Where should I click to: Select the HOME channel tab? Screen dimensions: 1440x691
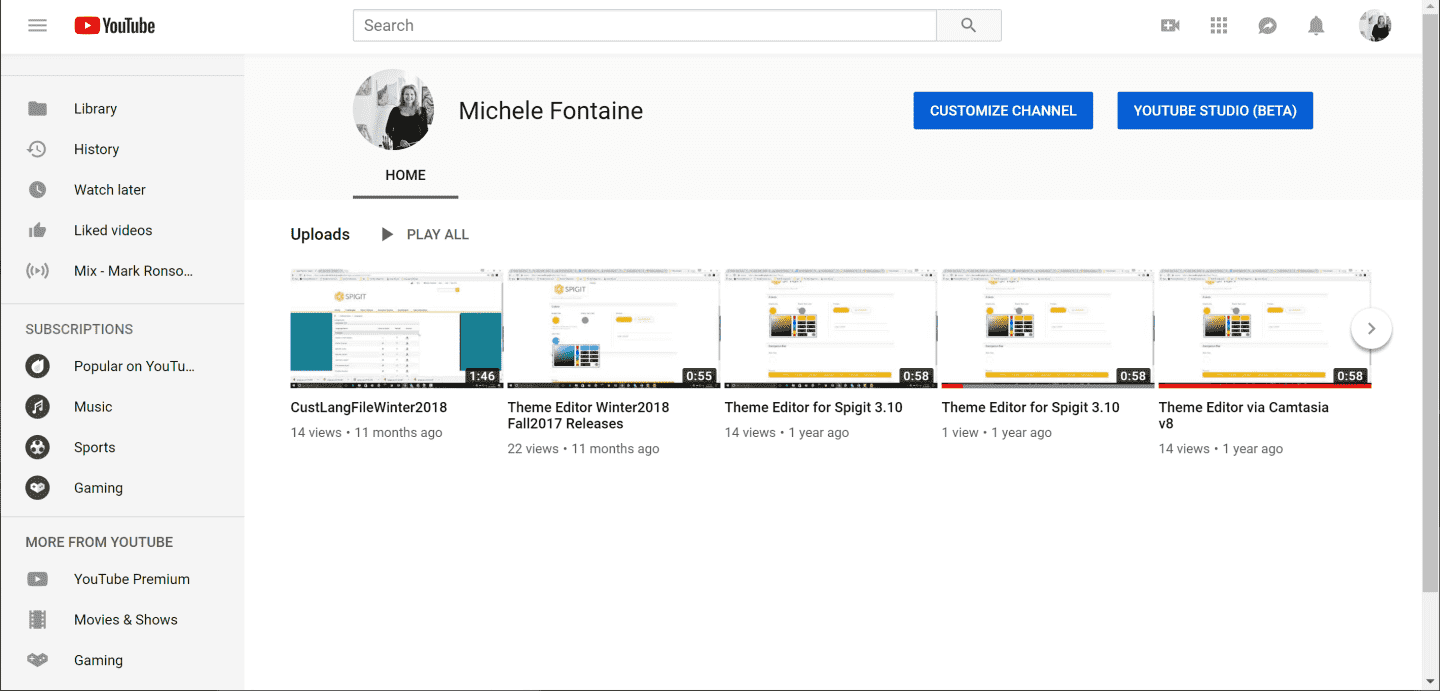405,175
